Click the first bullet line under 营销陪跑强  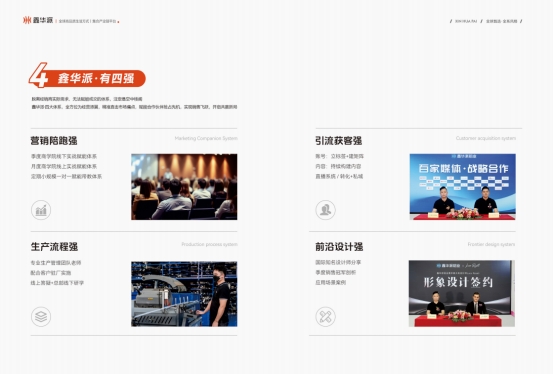pos(64,156)
